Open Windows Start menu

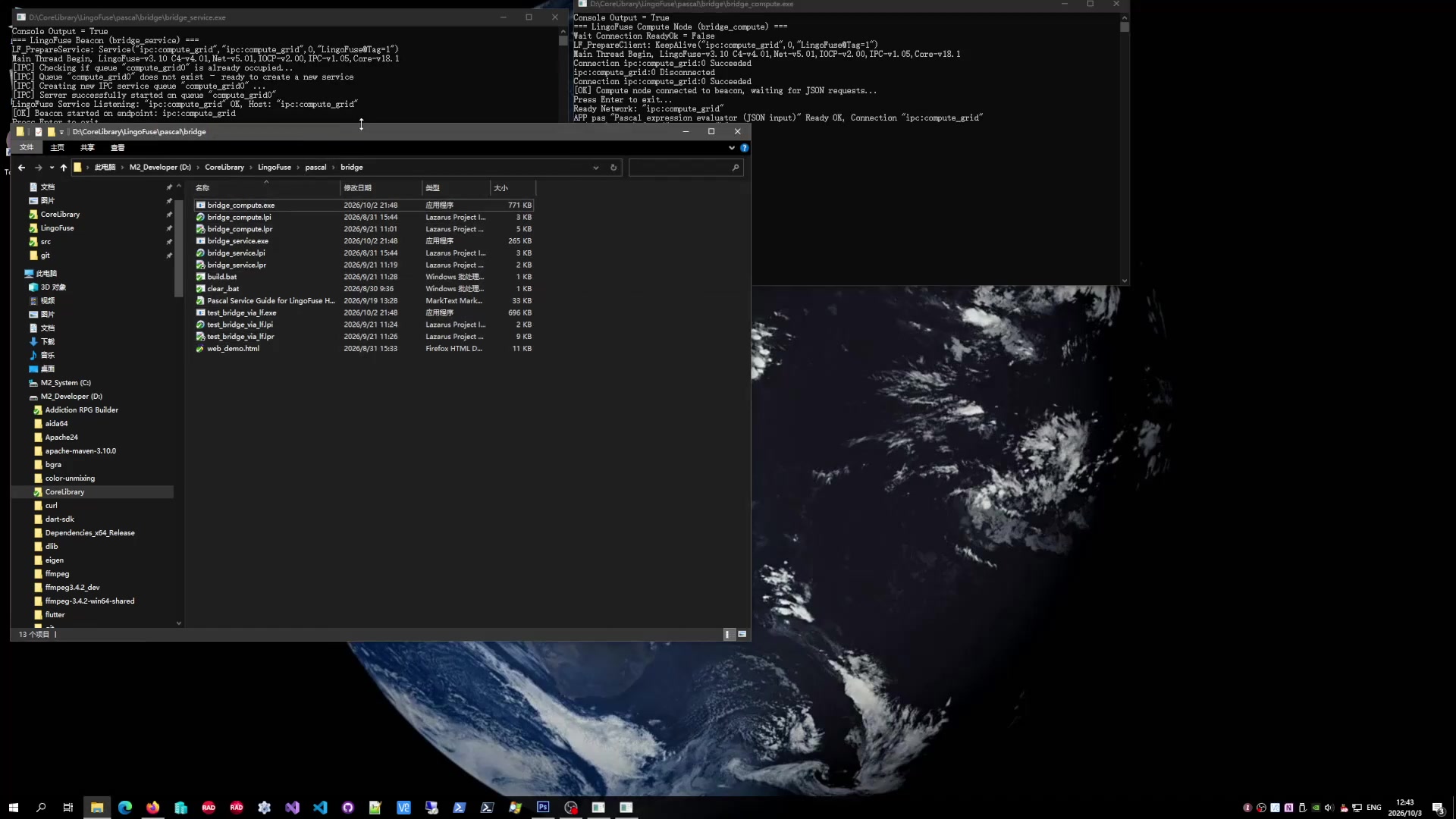click(13, 808)
